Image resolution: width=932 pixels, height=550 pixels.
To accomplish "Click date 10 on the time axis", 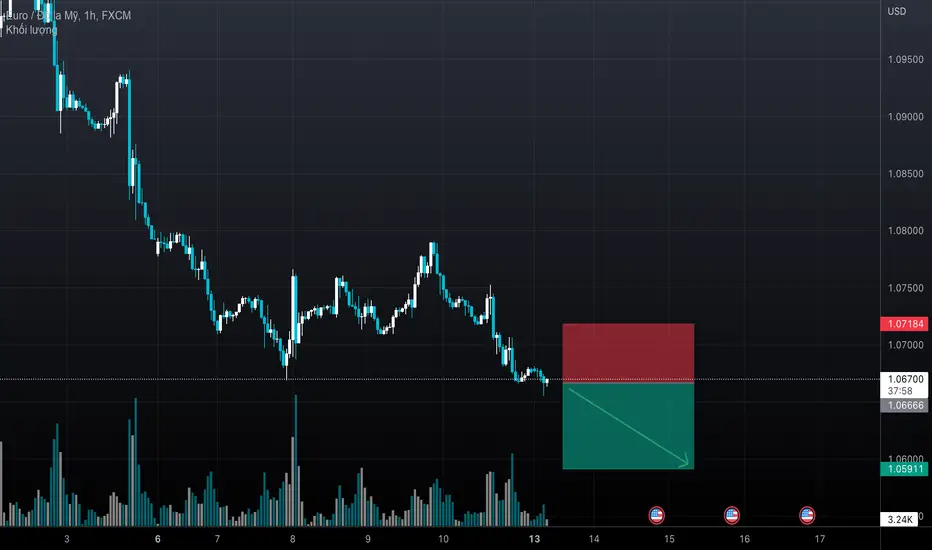I will pos(443,539).
